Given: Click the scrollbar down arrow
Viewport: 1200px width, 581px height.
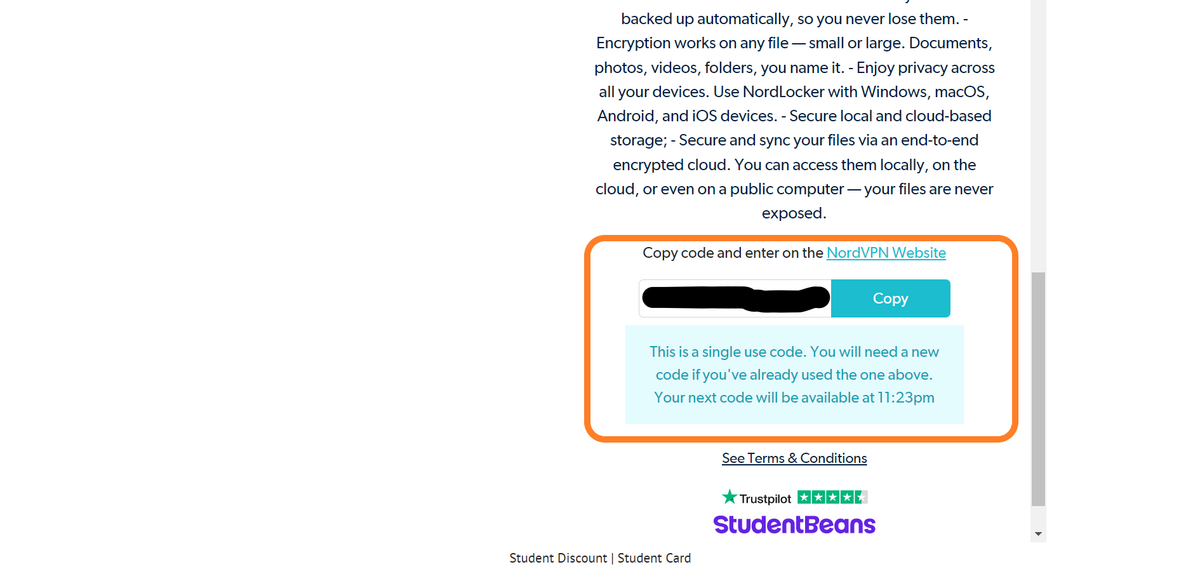Looking at the screenshot, I should click(1038, 534).
